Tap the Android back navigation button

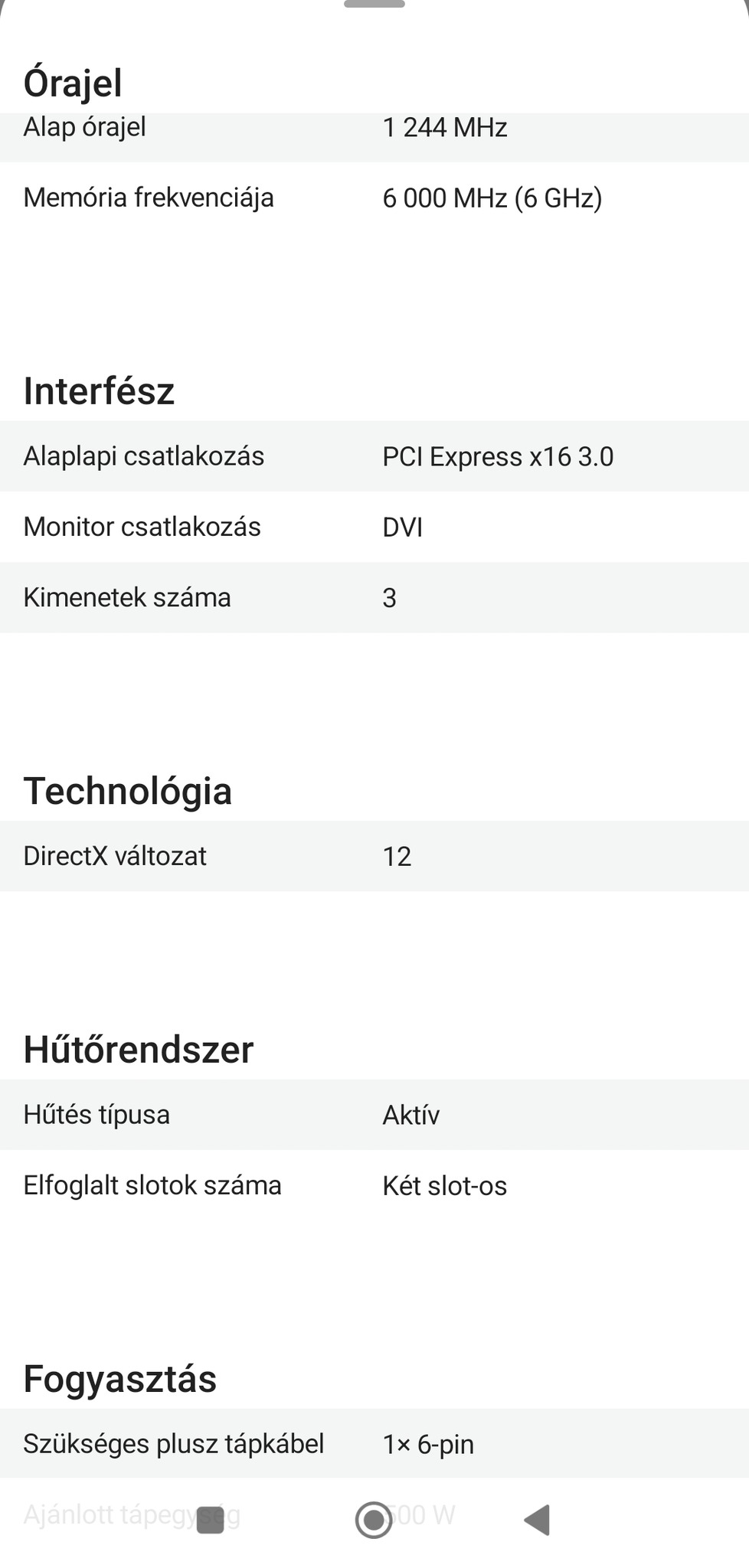[x=538, y=1520]
